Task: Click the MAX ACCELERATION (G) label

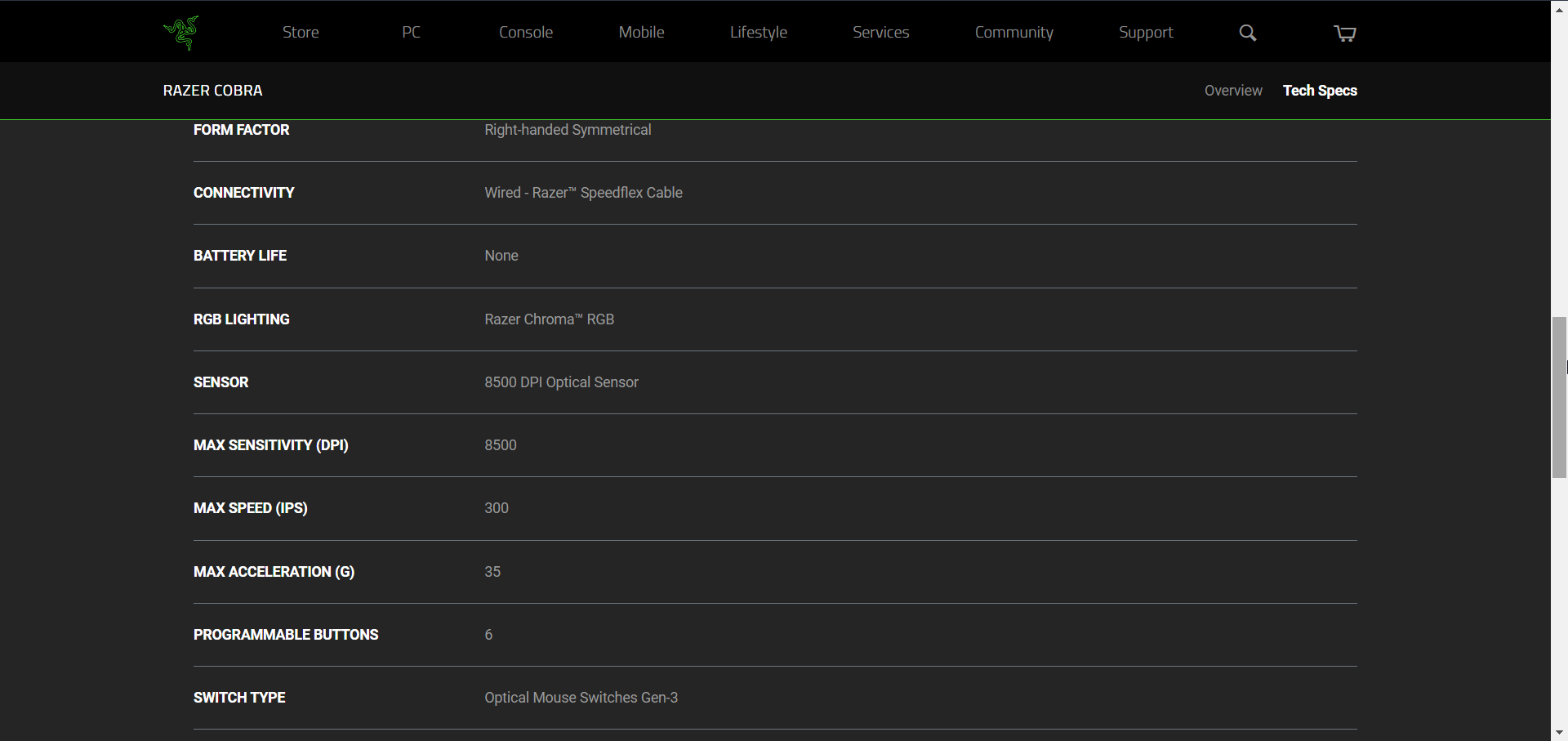Action: click(x=274, y=572)
